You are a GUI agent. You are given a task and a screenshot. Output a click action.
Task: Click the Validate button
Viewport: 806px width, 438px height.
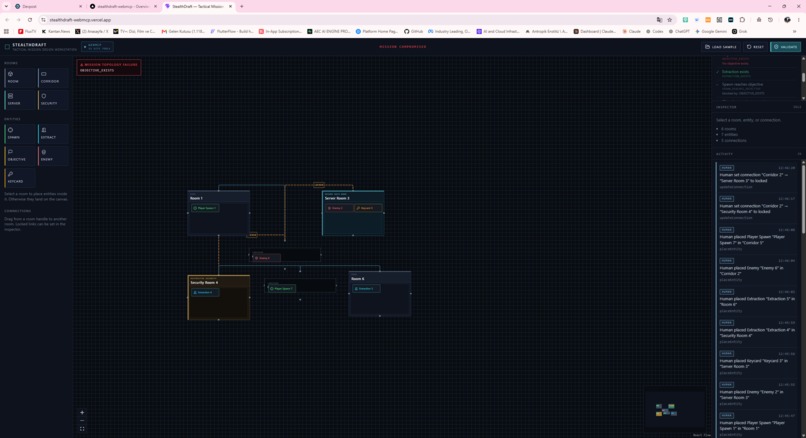coord(785,47)
